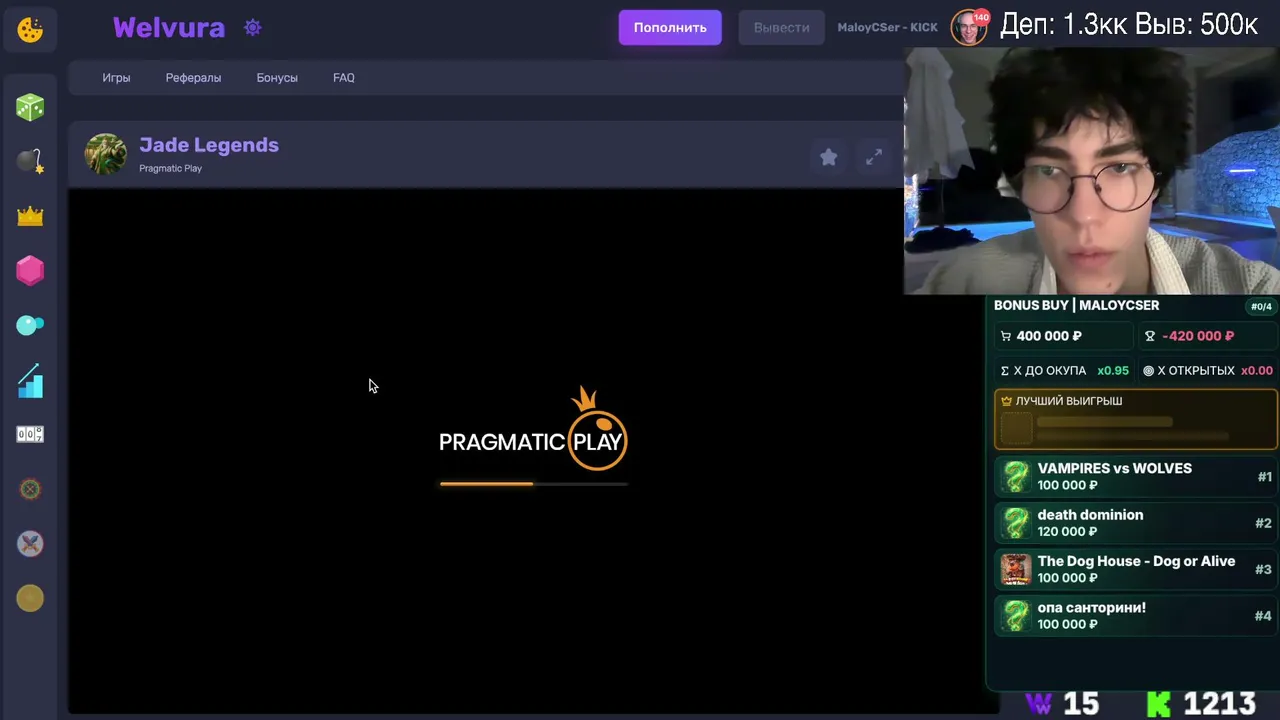Open the pink hexagon game

pos(30,270)
